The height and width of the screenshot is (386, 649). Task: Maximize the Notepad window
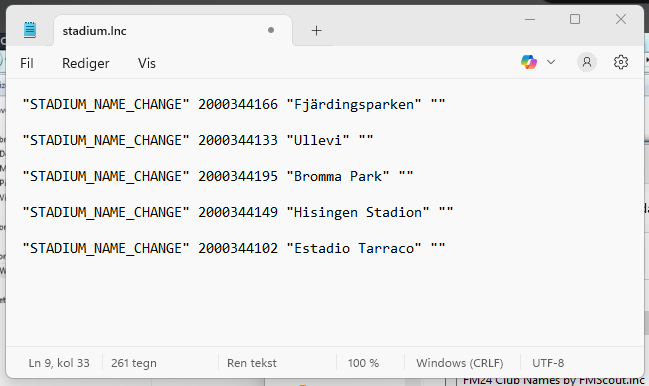click(574, 19)
